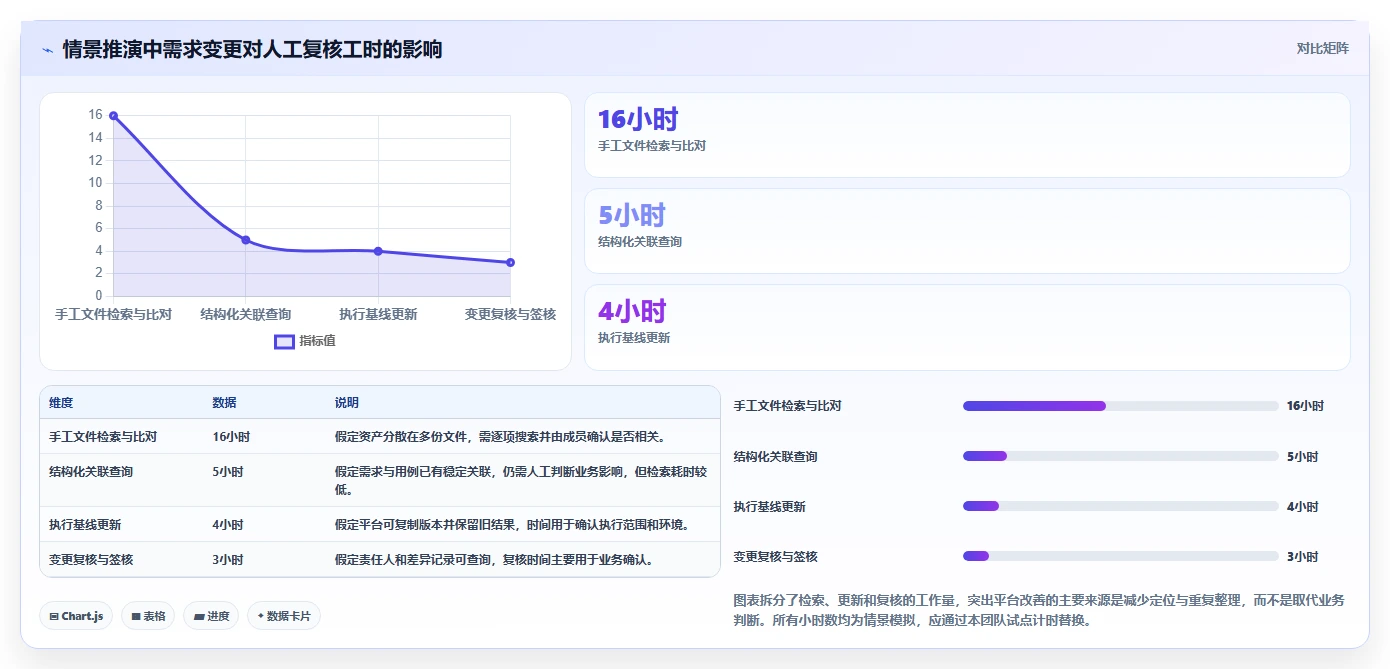Click progress label 执行基线更新
The image size is (1390, 669).
(770, 506)
